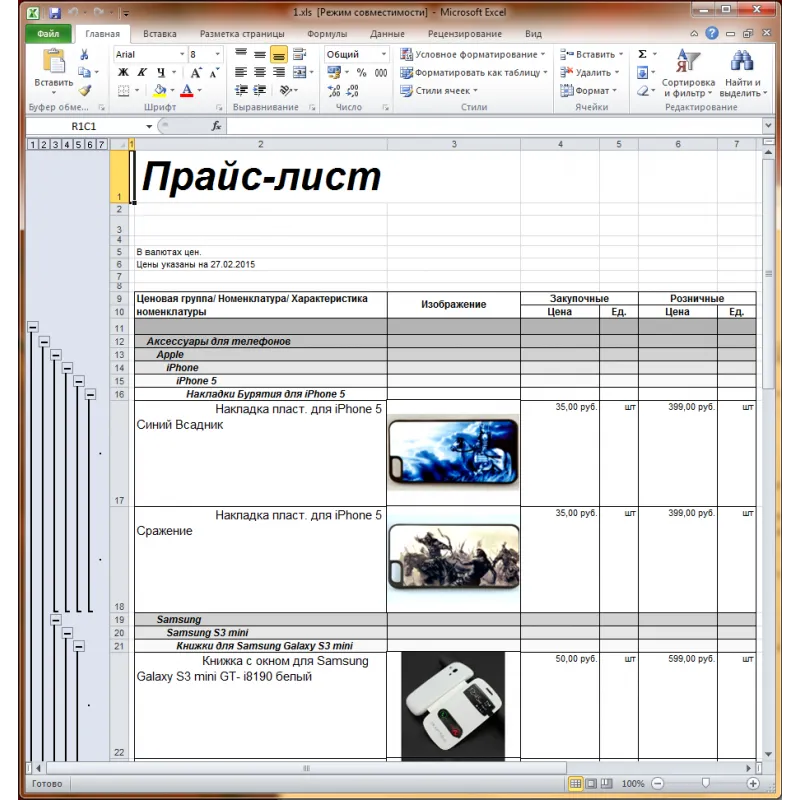Click the insert function fx button

pos(216,126)
